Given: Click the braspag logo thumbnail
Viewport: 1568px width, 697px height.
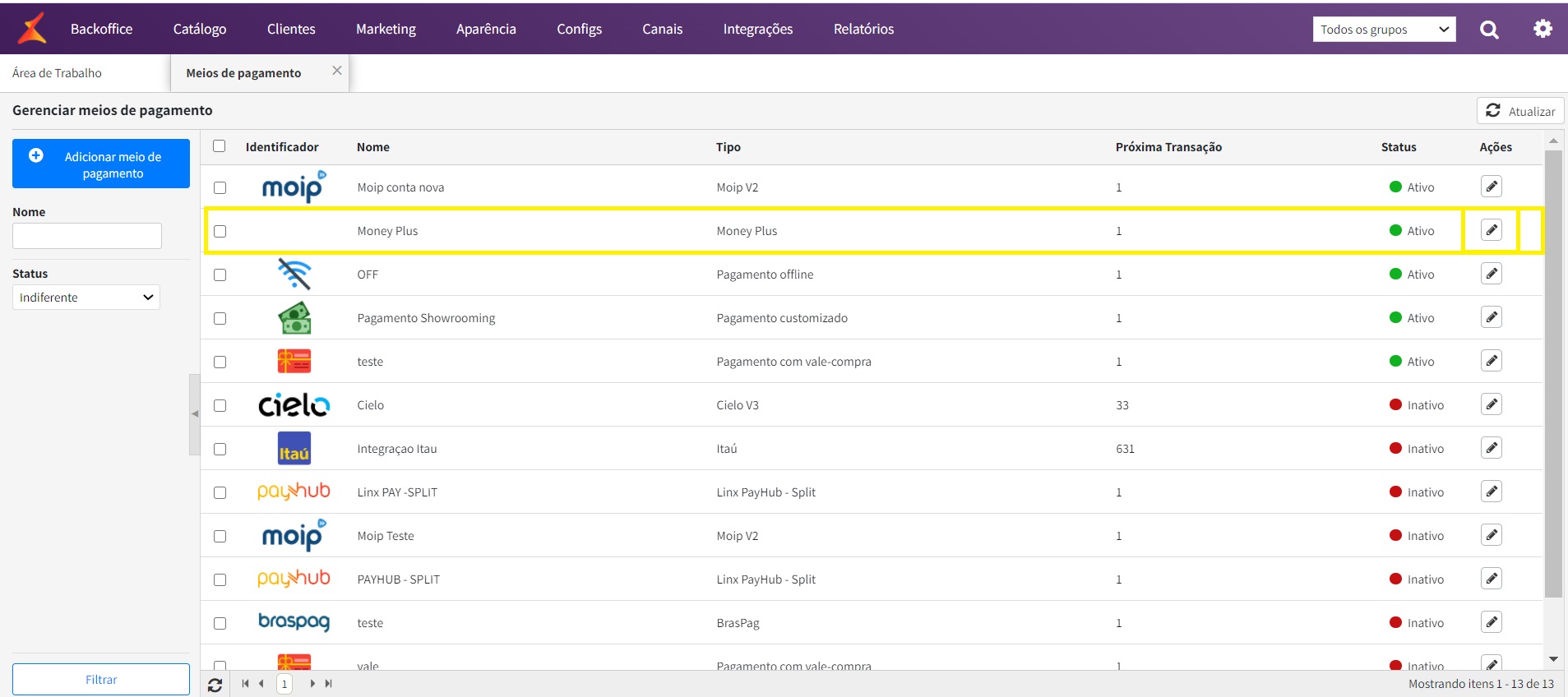Looking at the screenshot, I should pyautogui.click(x=294, y=622).
